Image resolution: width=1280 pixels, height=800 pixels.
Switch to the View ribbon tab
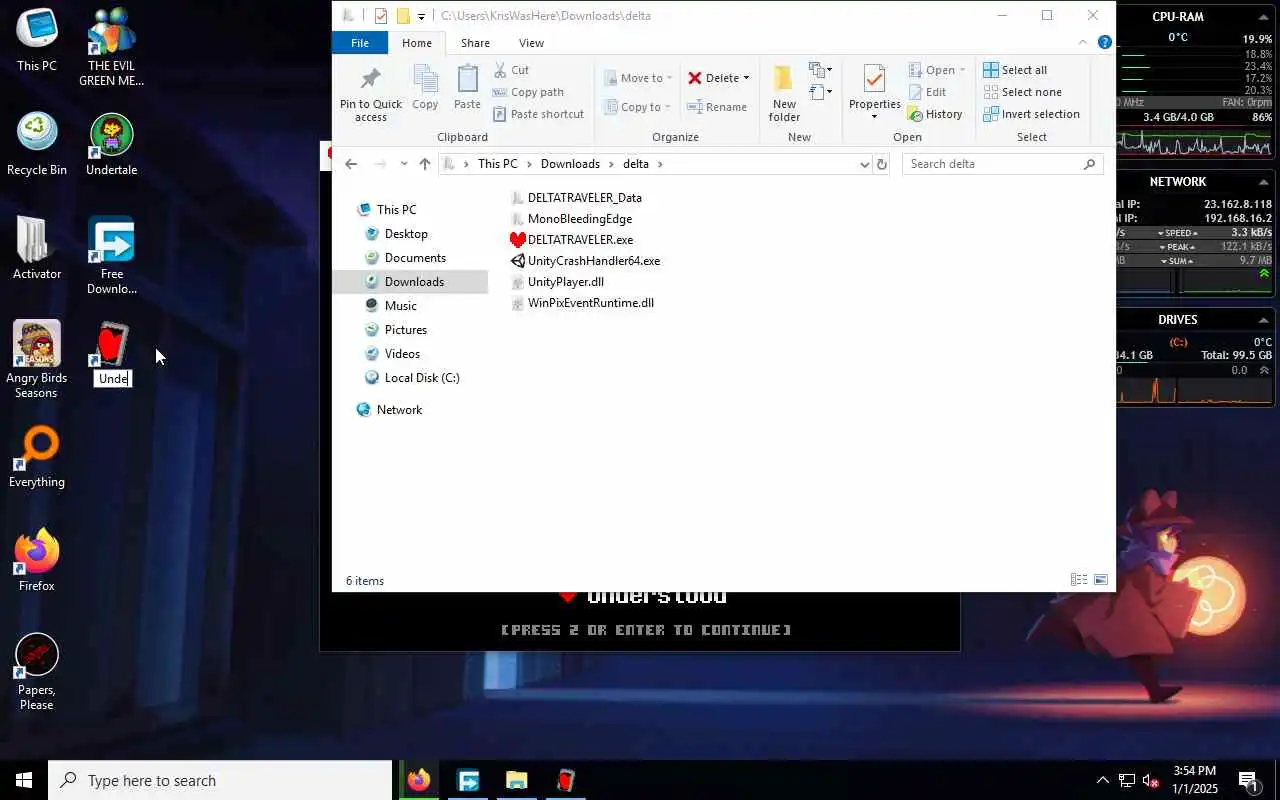(531, 43)
